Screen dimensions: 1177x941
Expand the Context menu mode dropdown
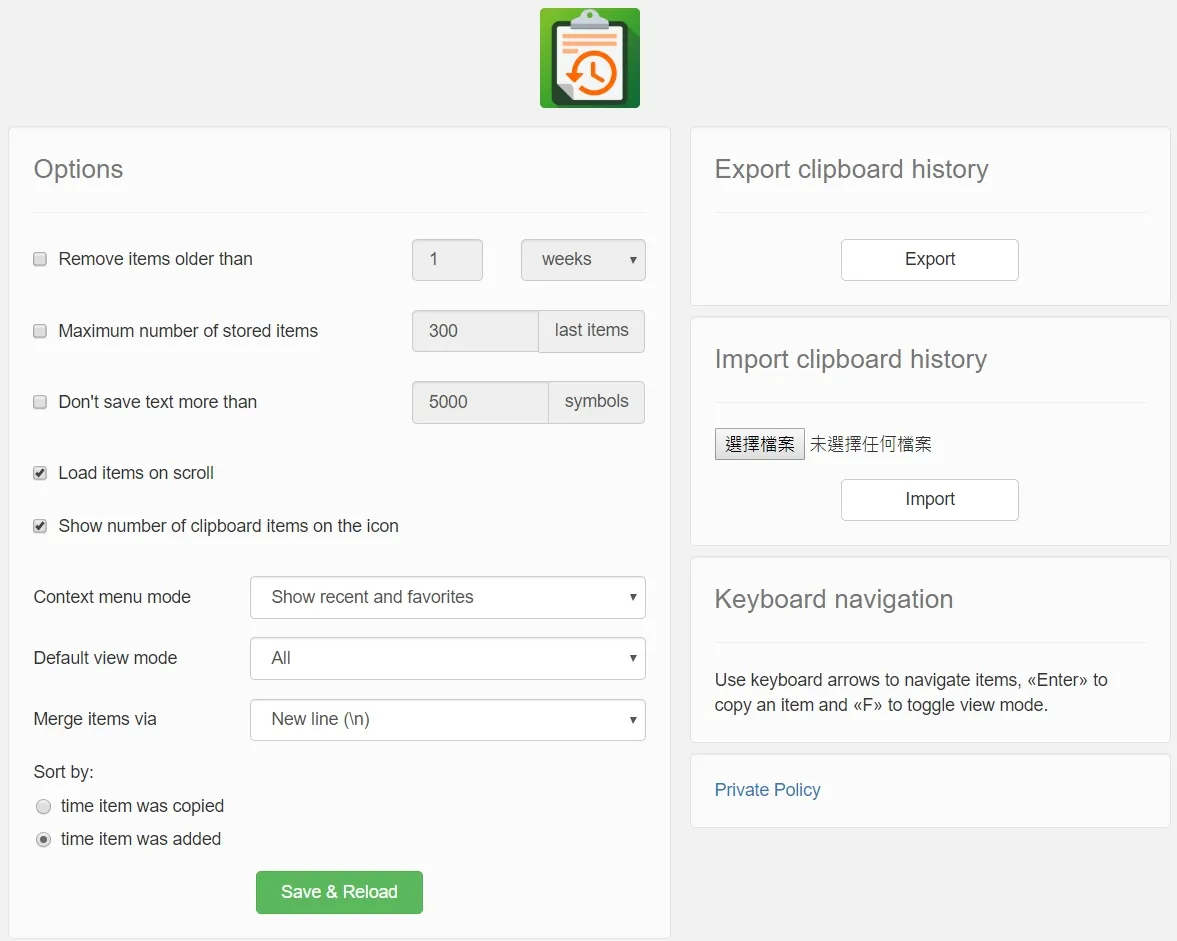[447, 597]
